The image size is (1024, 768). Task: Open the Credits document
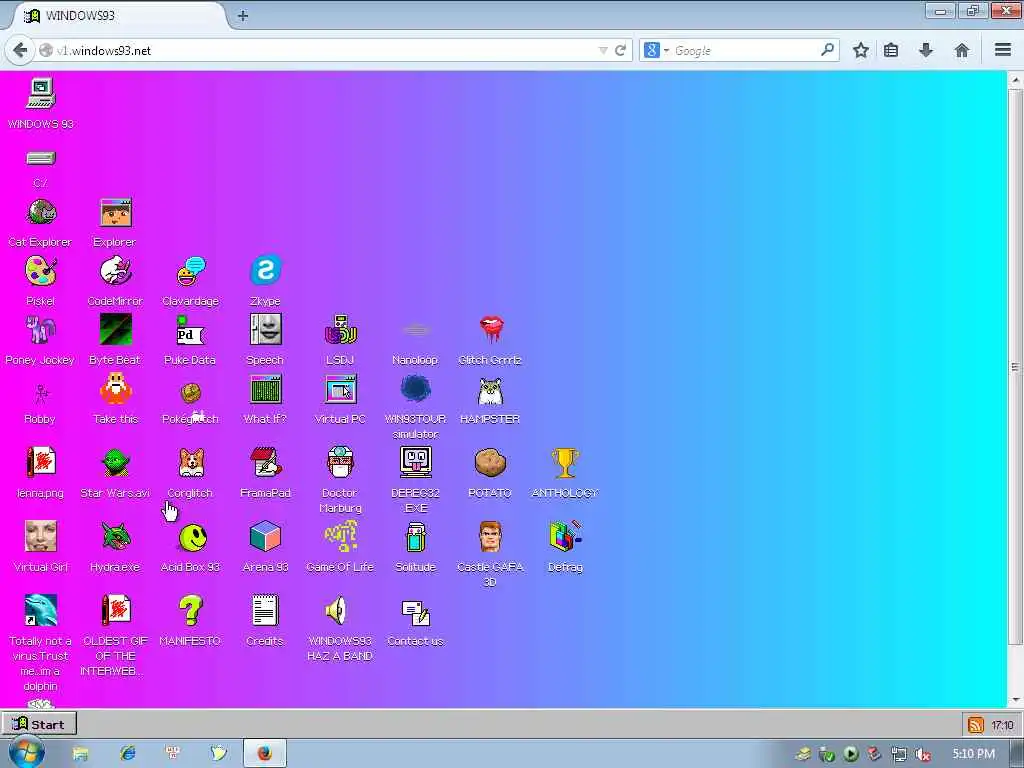pyautogui.click(x=265, y=610)
